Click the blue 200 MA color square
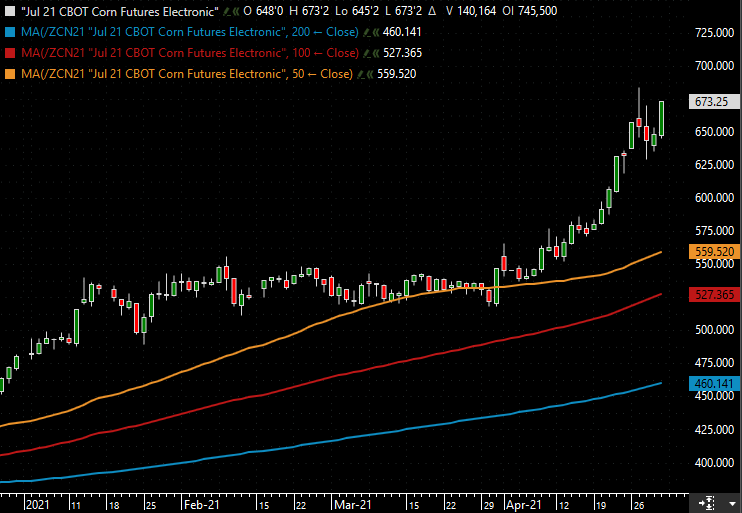Viewport: 742px width, 513px height. [x=9, y=32]
